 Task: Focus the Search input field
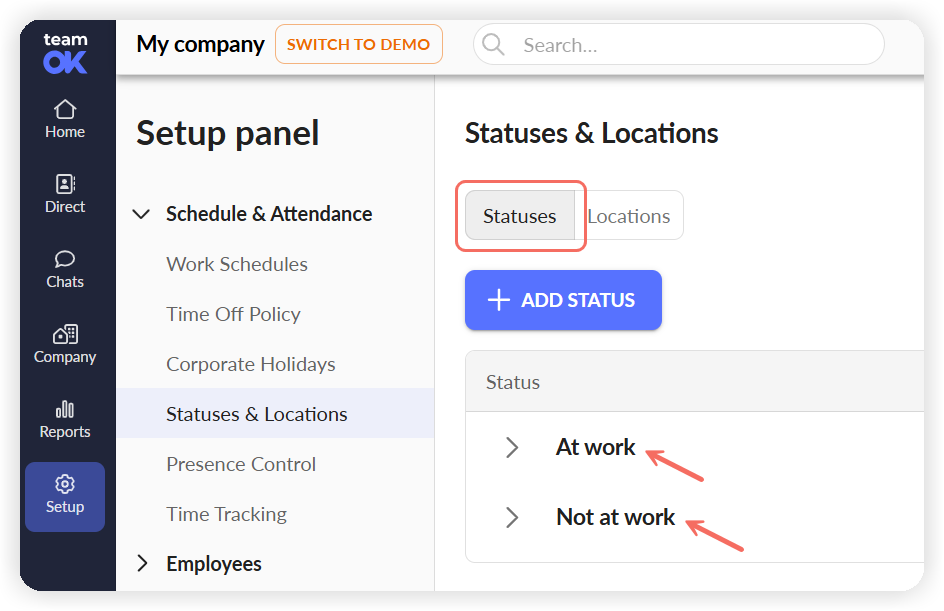coord(678,44)
